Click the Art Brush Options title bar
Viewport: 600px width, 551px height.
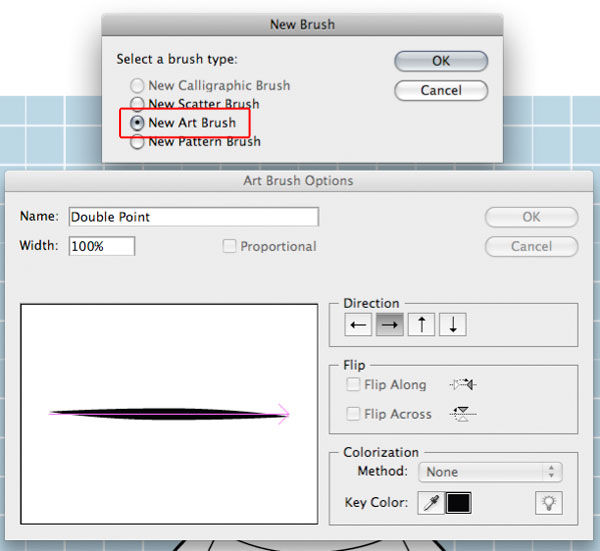(x=298, y=181)
